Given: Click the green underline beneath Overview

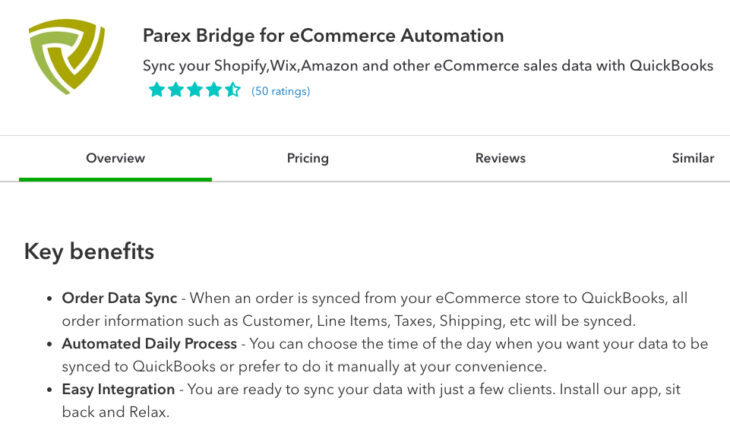Looking at the screenshot, I should coord(115,179).
